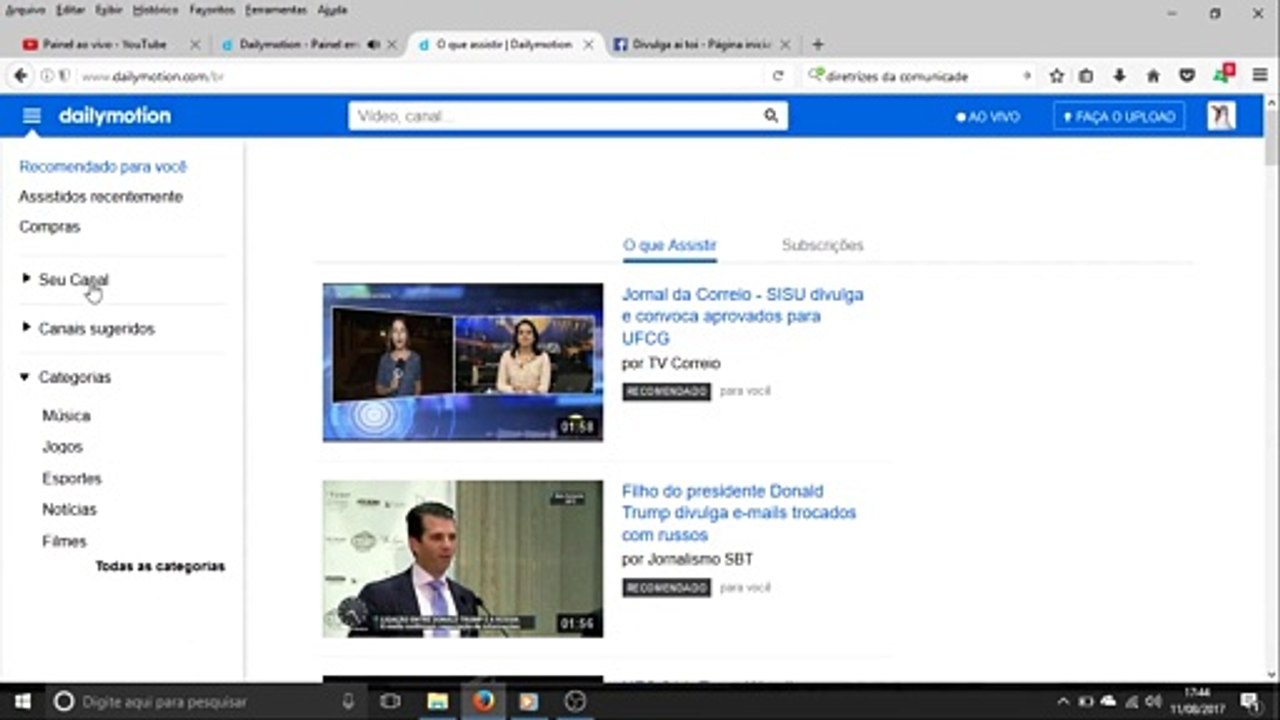The image size is (1280, 720).
Task: Open the Música category
Action: tap(66, 415)
